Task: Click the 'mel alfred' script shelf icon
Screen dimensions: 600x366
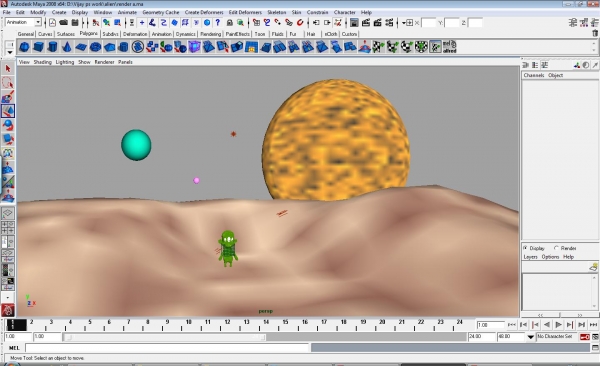Action: pyautogui.click(x=450, y=47)
